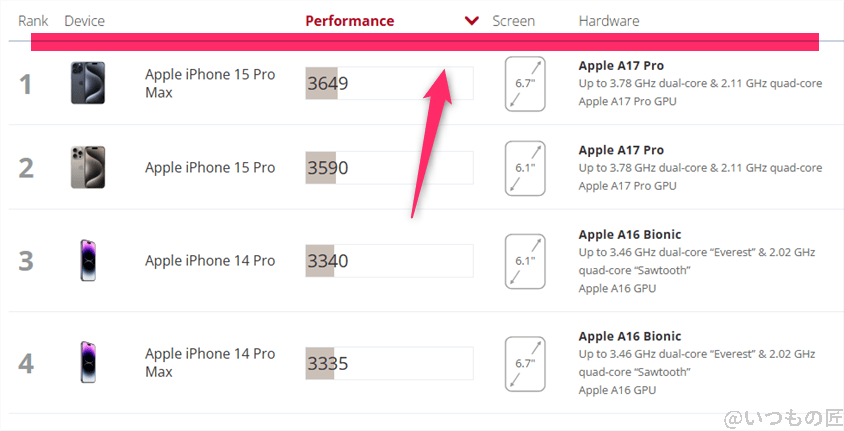The image size is (844, 431).
Task: Expand the Performance sort dropdown arrow
Action: pos(472,21)
